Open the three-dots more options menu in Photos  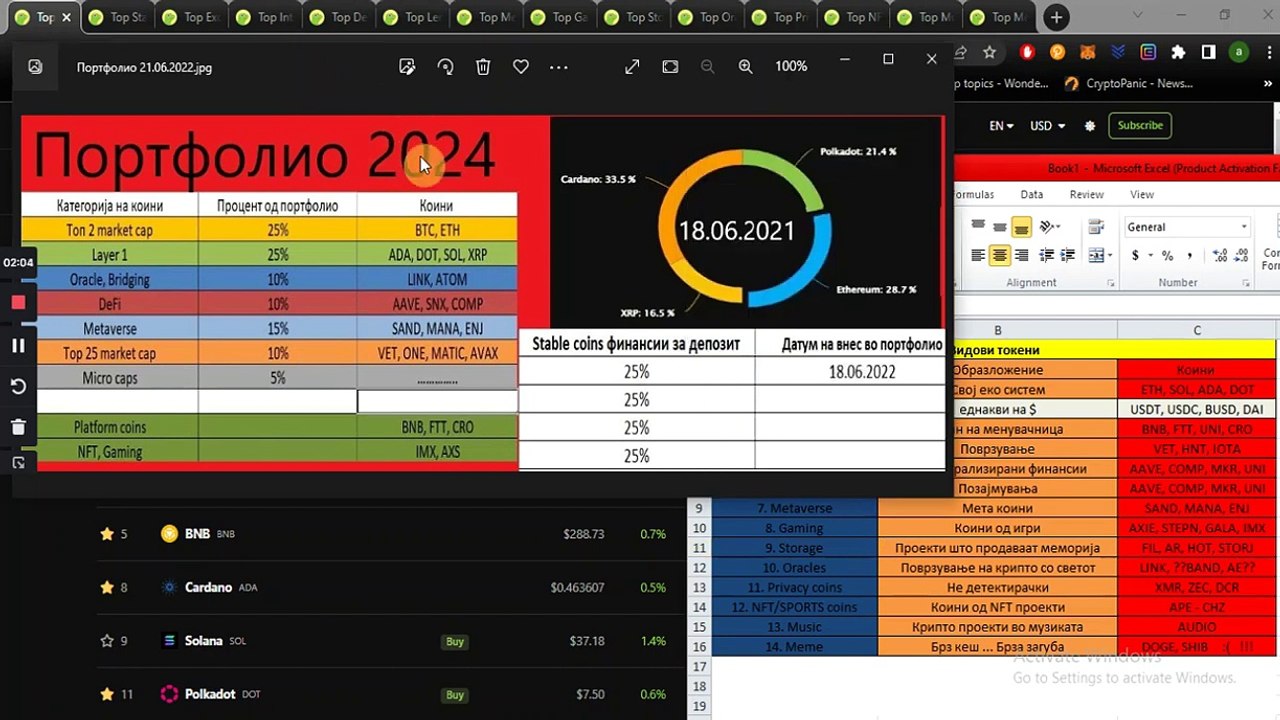tap(559, 67)
